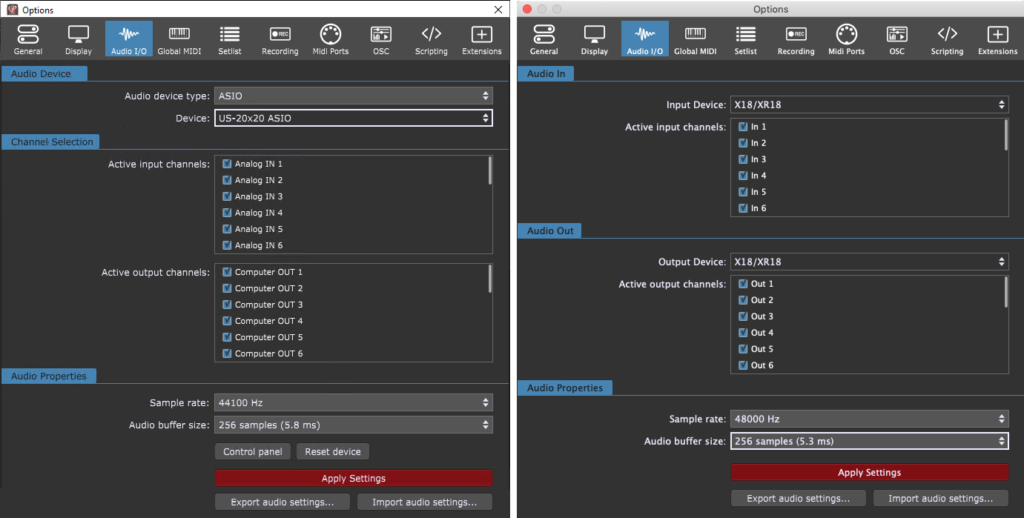
Task: Toggle Computer OUT 2 output channel checkbox
Action: pos(227,288)
